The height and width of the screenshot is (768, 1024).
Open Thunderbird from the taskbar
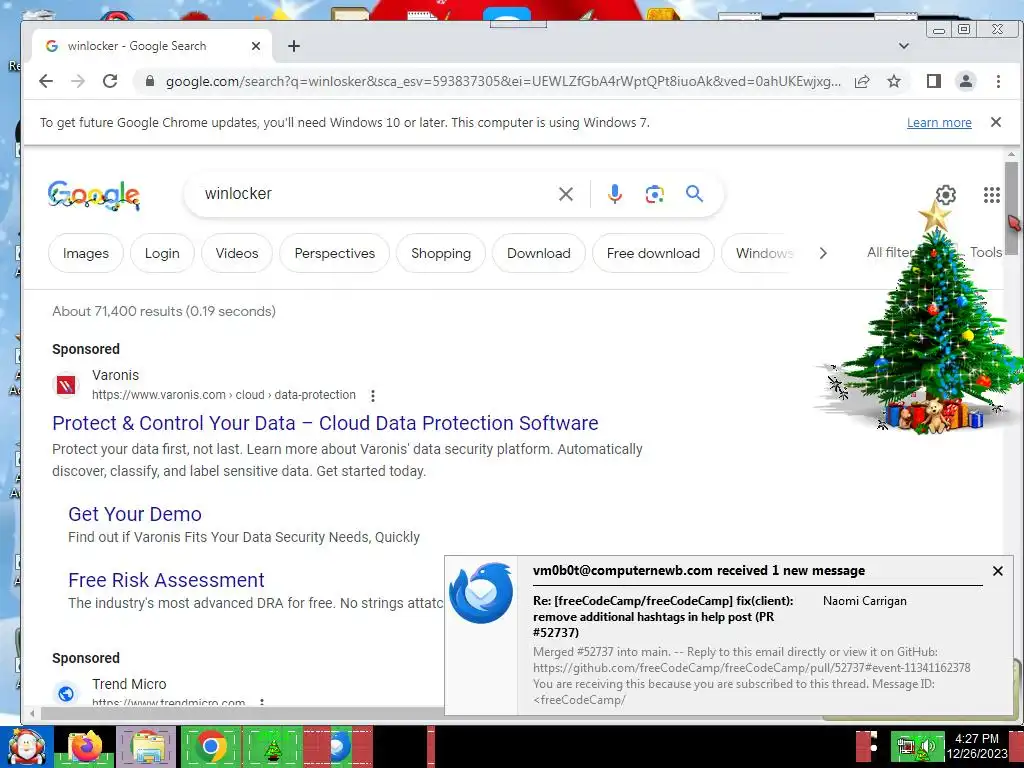[x=338, y=747]
